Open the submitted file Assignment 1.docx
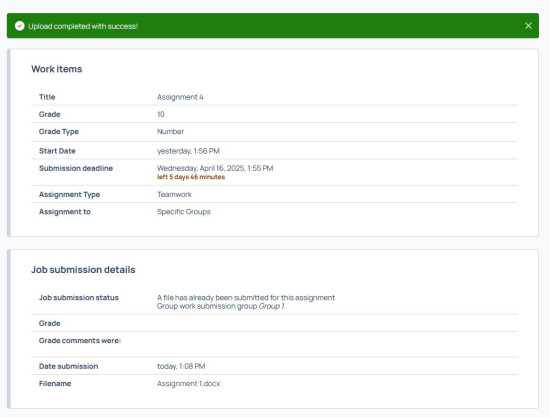 click(x=188, y=384)
